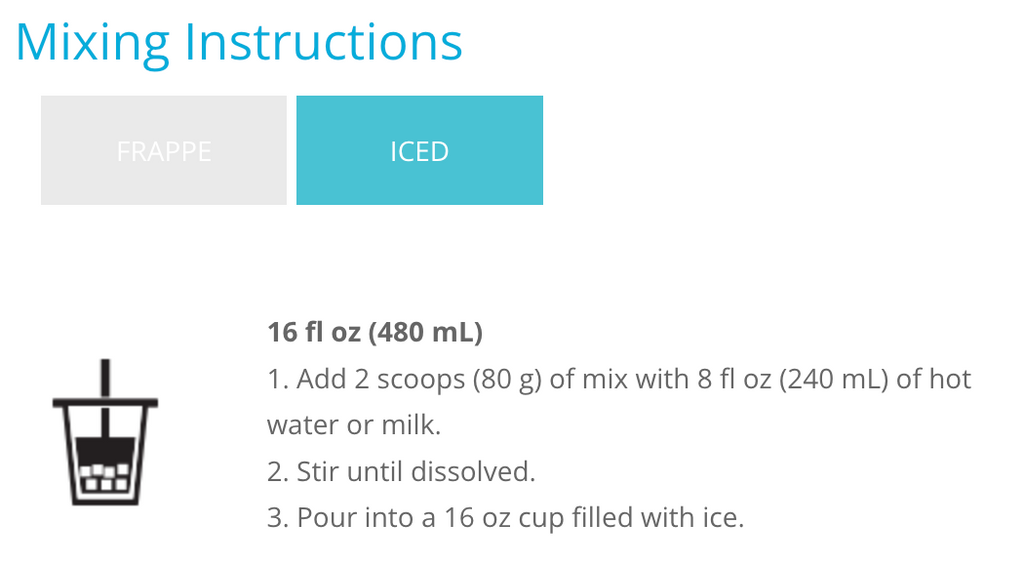This screenshot has width=1024, height=564.
Task: Click the lid of the cup icon
Action: pos(105,403)
